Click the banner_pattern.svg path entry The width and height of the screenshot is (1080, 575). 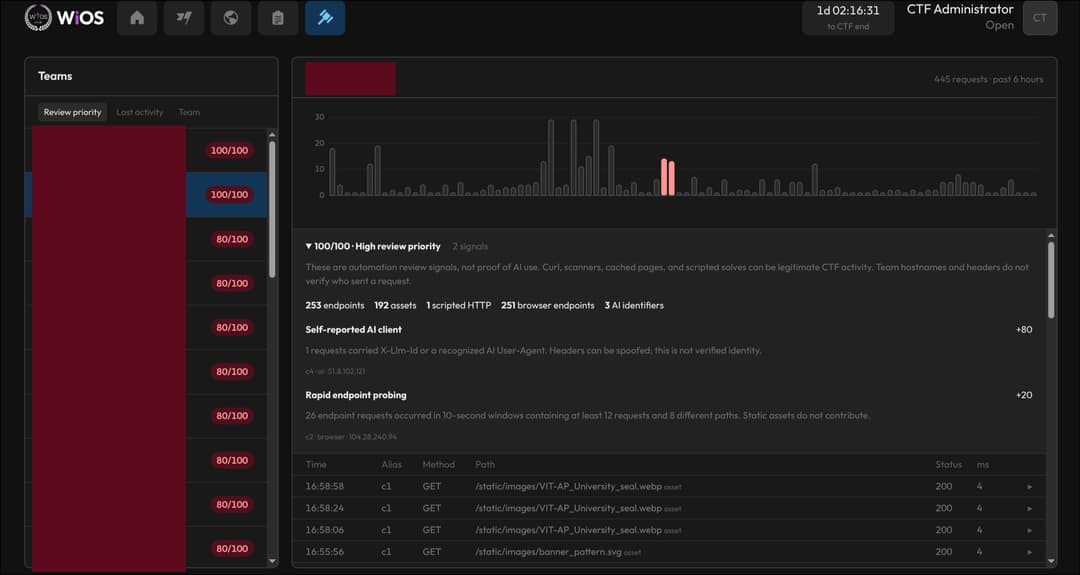pos(548,552)
